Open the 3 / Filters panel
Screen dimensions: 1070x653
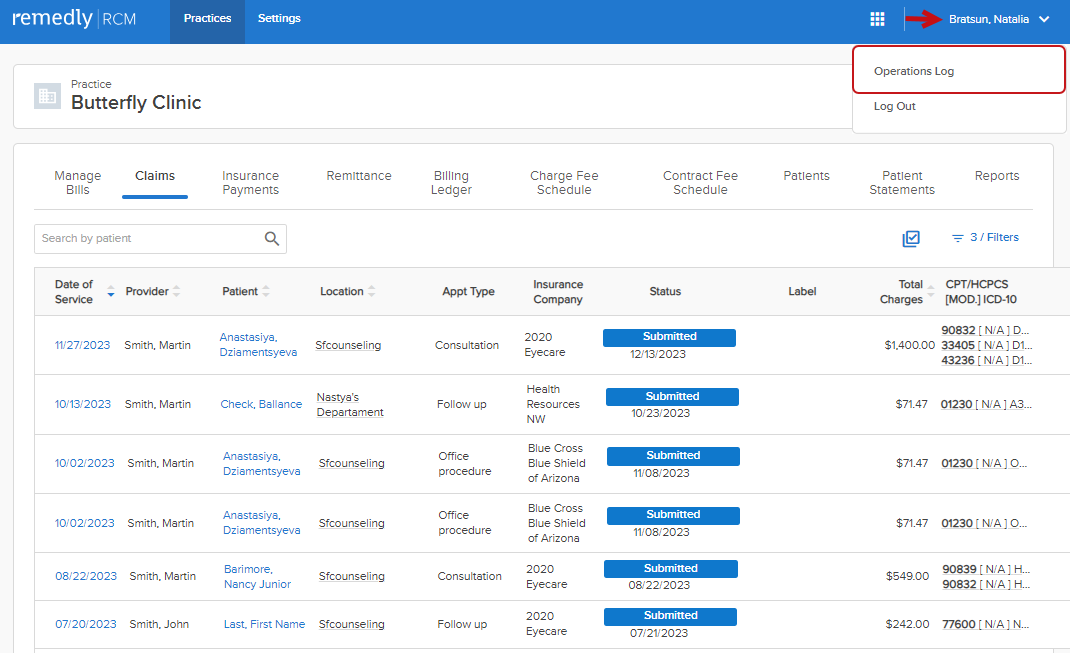point(985,237)
